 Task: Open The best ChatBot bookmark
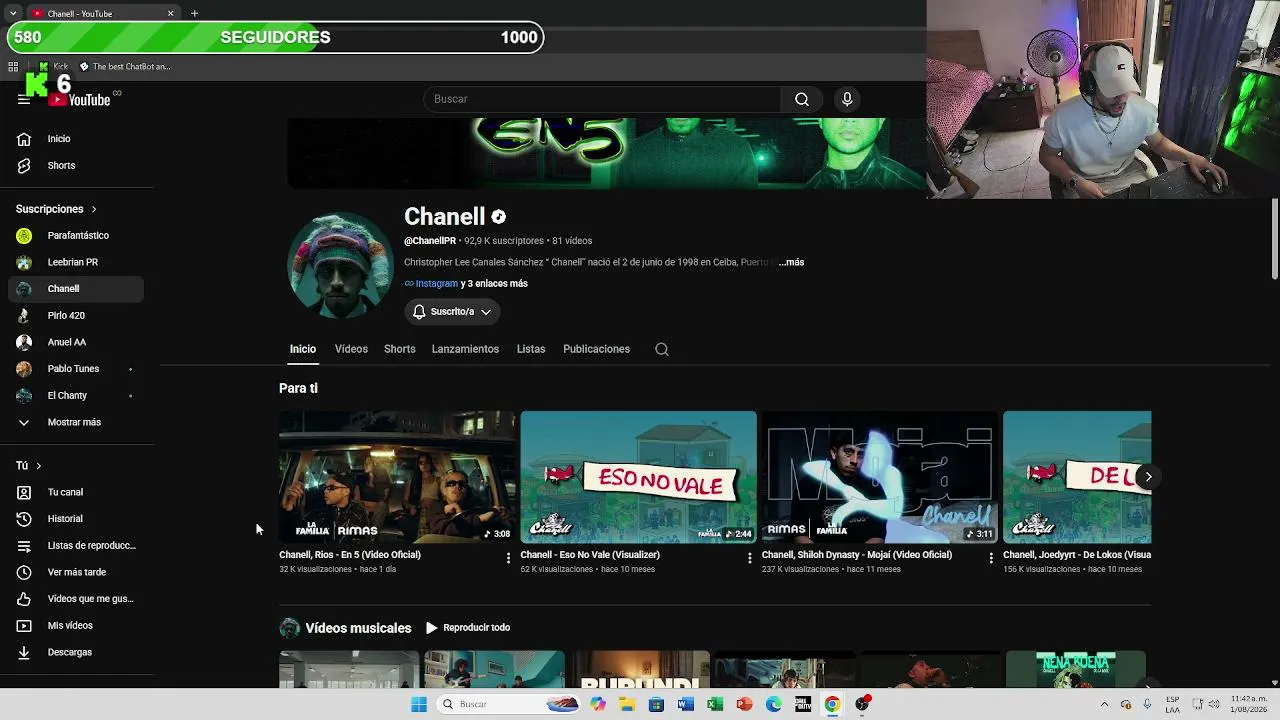(125, 67)
